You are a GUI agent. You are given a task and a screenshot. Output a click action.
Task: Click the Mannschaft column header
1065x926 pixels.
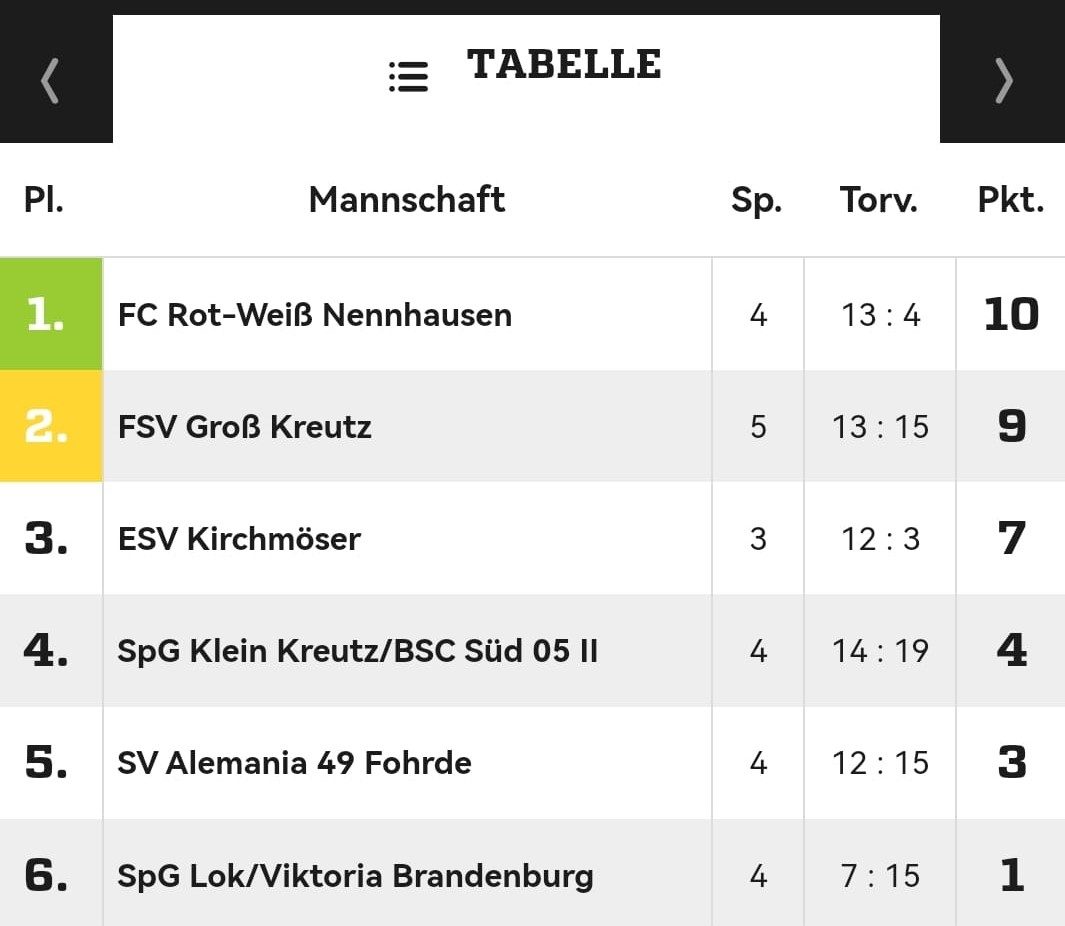coord(407,200)
